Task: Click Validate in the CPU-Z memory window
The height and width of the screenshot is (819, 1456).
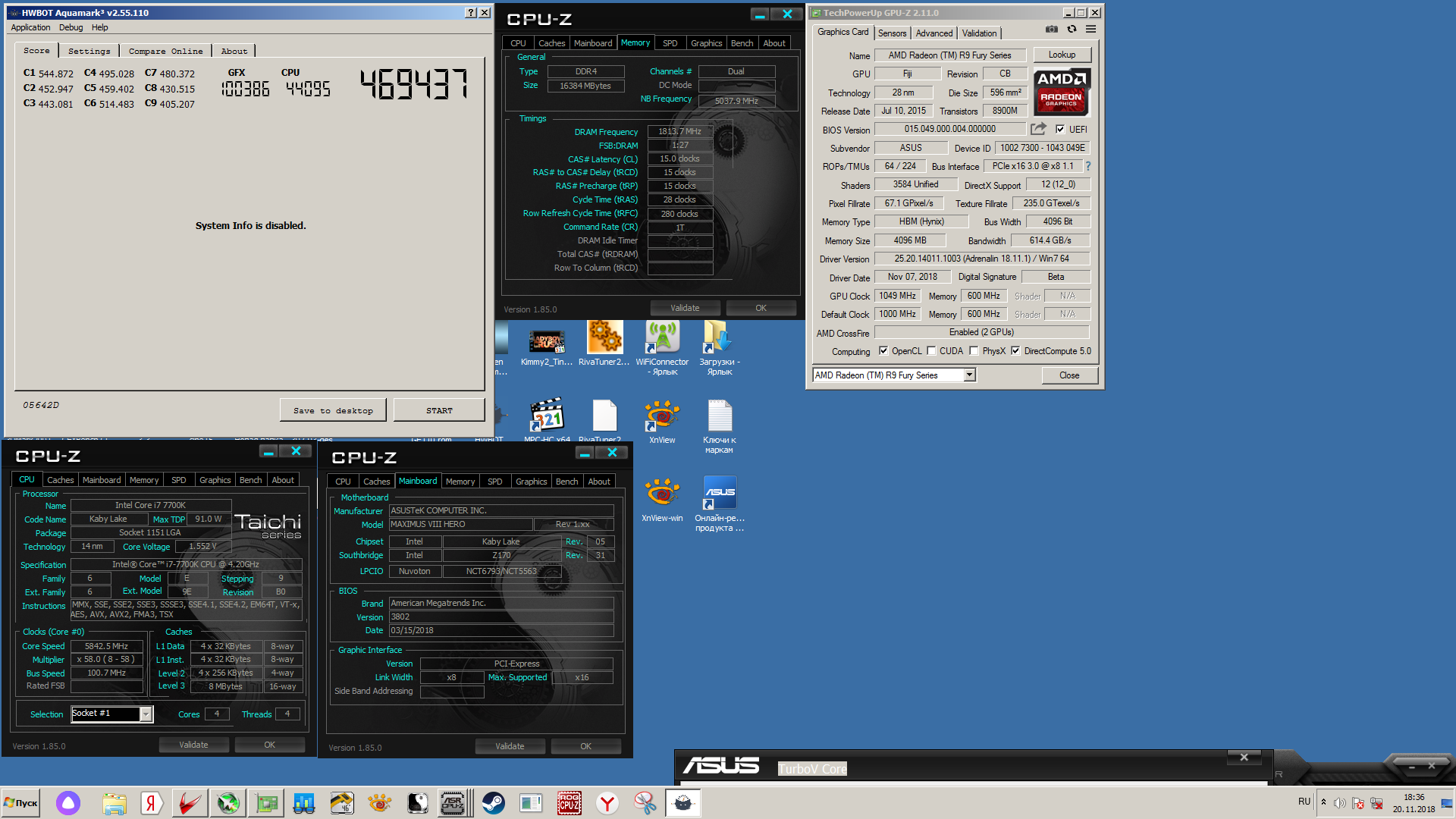Action: click(685, 308)
